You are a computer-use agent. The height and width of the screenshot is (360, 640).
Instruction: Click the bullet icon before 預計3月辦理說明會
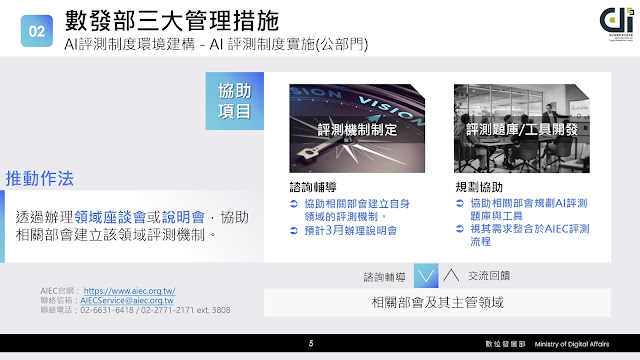(294, 231)
